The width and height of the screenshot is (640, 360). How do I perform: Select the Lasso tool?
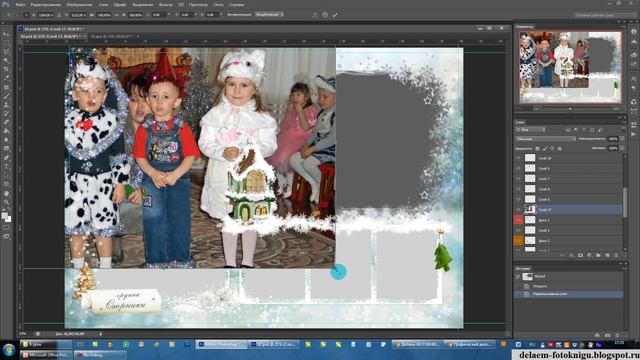[7, 52]
